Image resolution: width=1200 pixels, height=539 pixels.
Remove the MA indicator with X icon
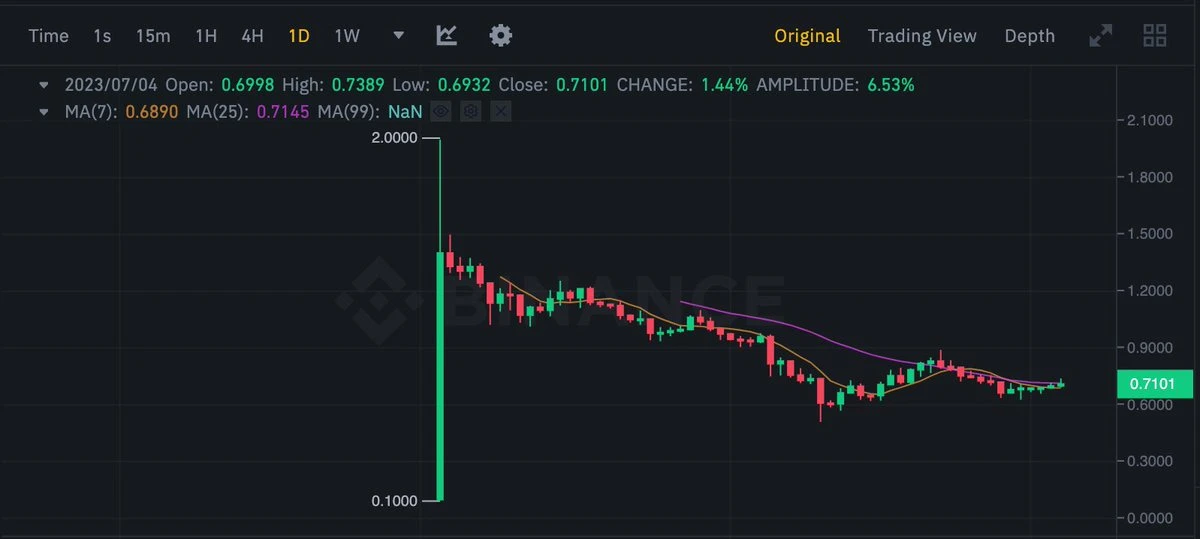(x=501, y=112)
